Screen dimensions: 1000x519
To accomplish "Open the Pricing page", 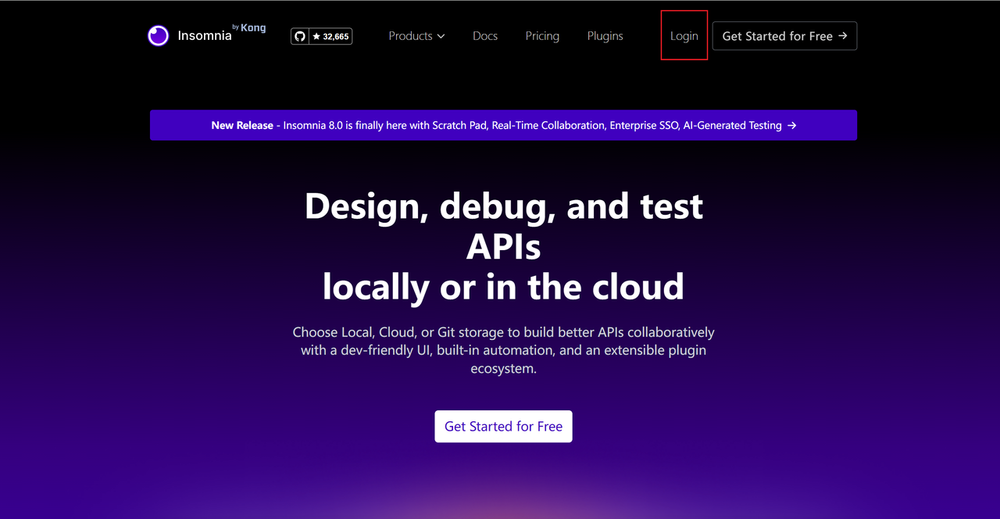I will click(x=542, y=36).
